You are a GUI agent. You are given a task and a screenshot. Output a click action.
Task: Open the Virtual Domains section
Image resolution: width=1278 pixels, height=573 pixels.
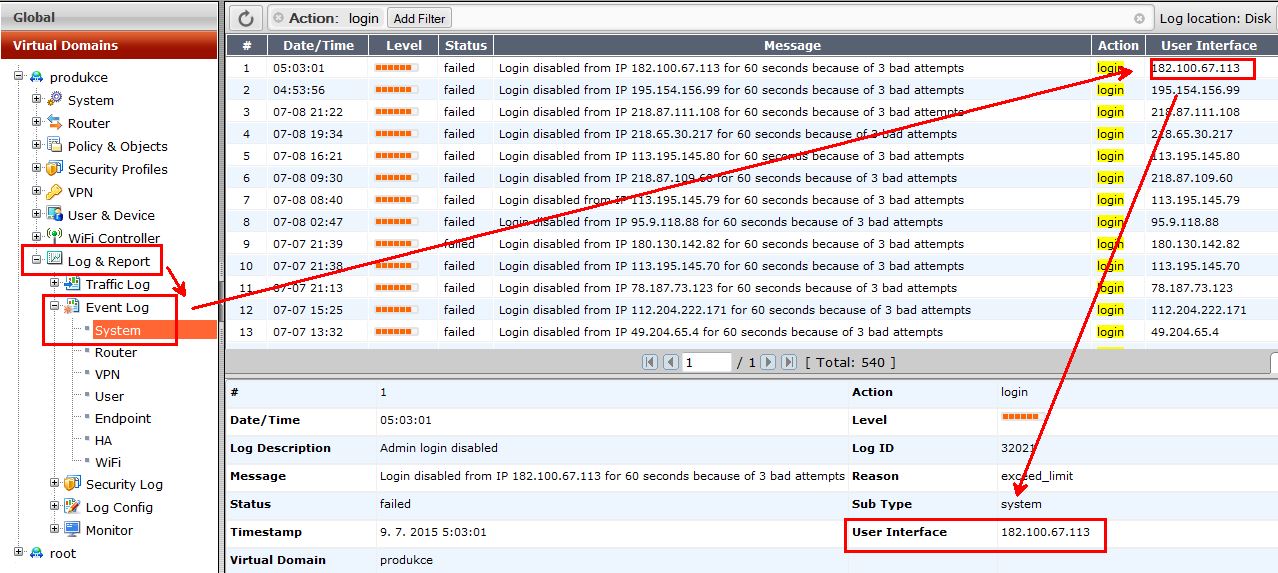click(x=108, y=45)
